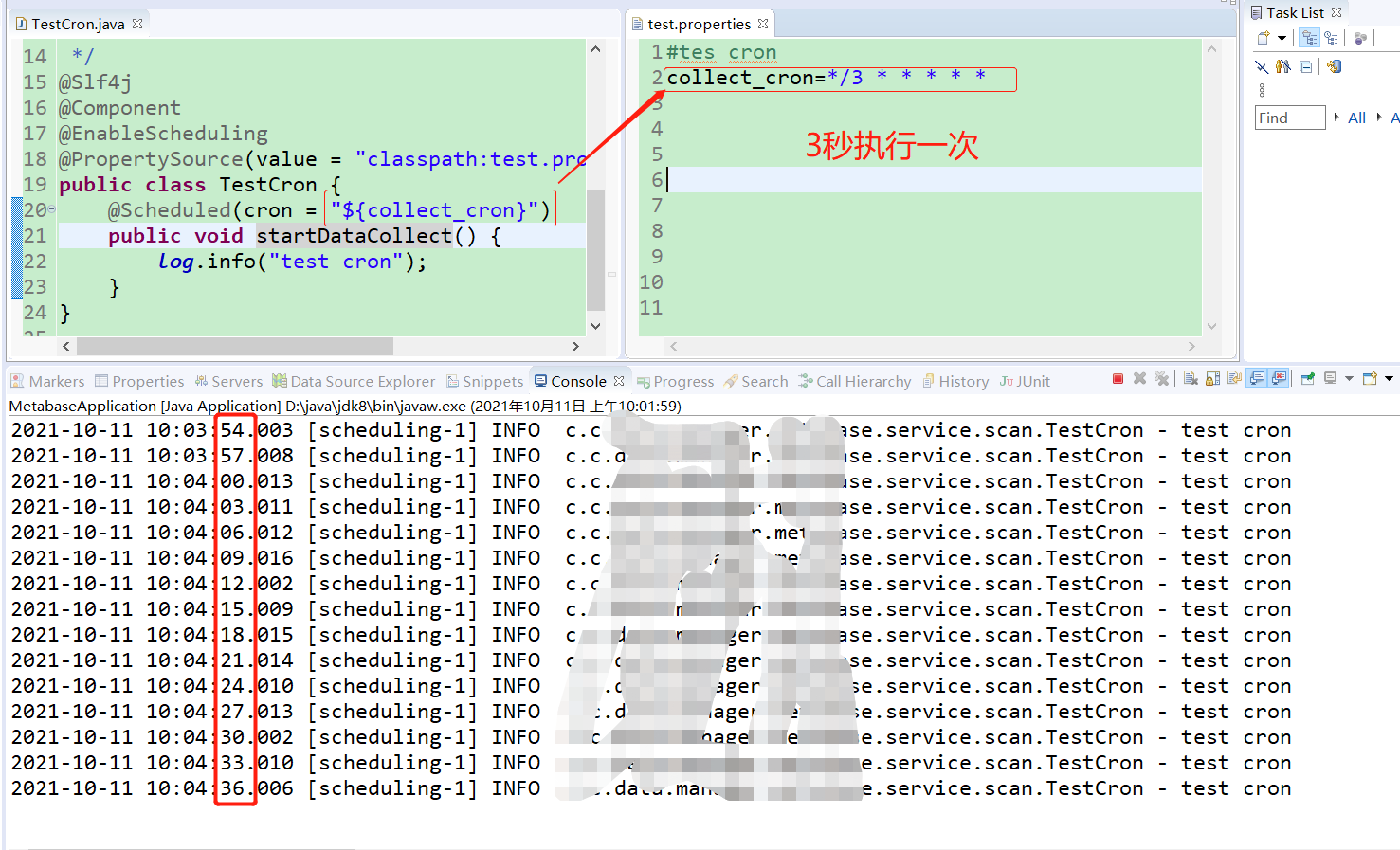Image resolution: width=1400 pixels, height=850 pixels.
Task: Click the Find field in Task List
Action: (x=1290, y=118)
